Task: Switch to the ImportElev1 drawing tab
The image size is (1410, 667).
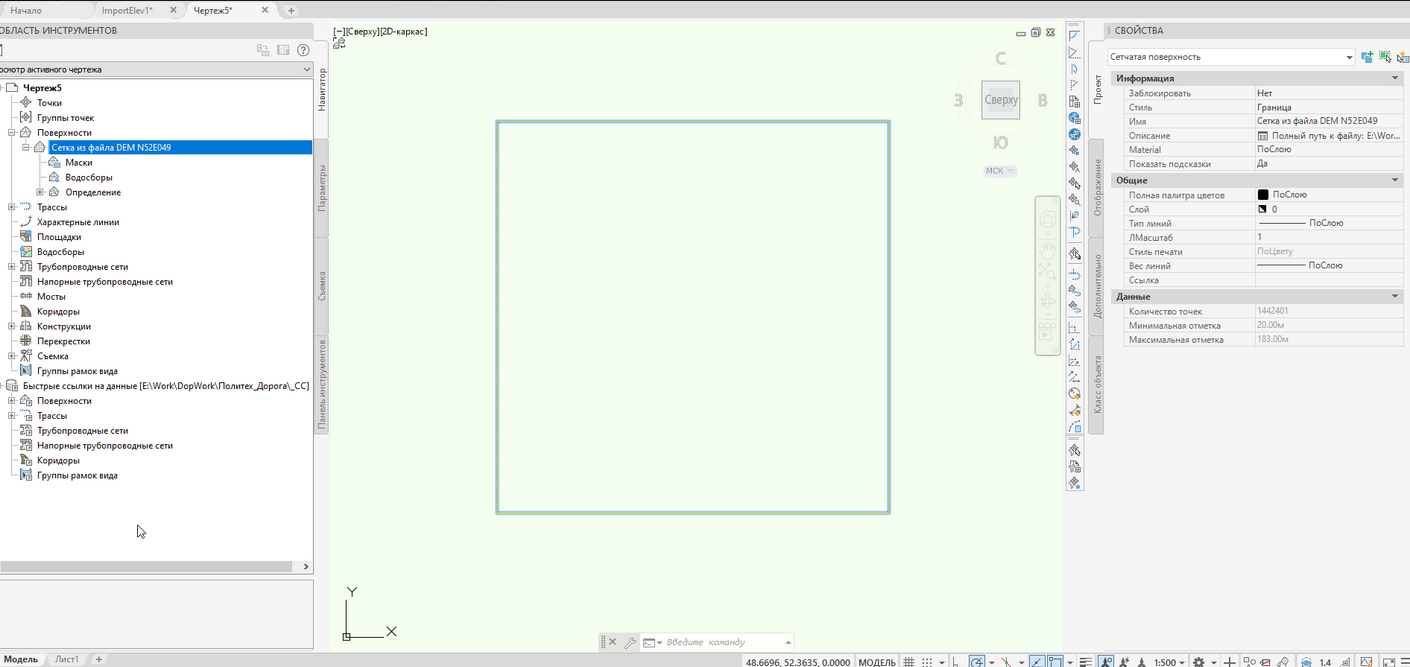Action: pos(127,10)
